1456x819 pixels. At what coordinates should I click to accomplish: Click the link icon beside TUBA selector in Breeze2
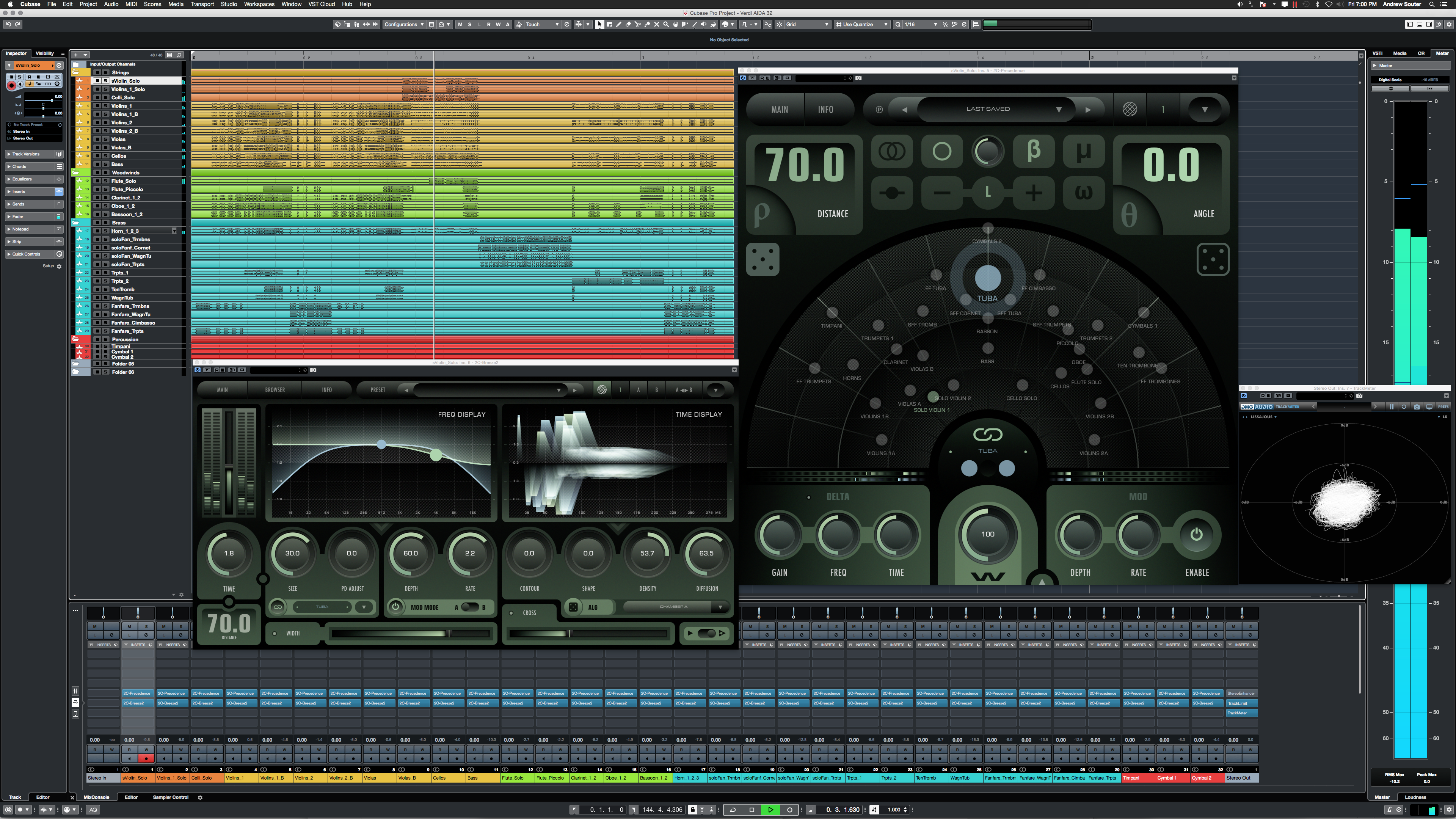(x=278, y=607)
